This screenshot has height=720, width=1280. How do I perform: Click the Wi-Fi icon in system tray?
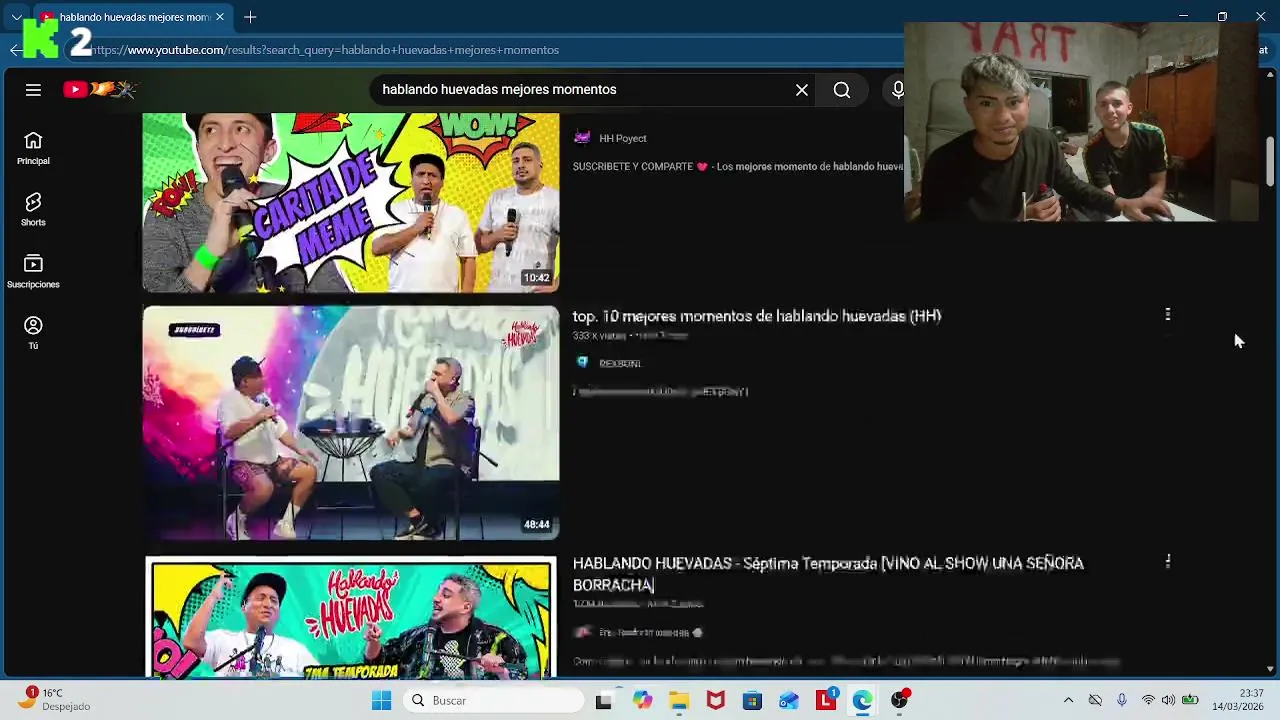pyautogui.click(x=1148, y=701)
